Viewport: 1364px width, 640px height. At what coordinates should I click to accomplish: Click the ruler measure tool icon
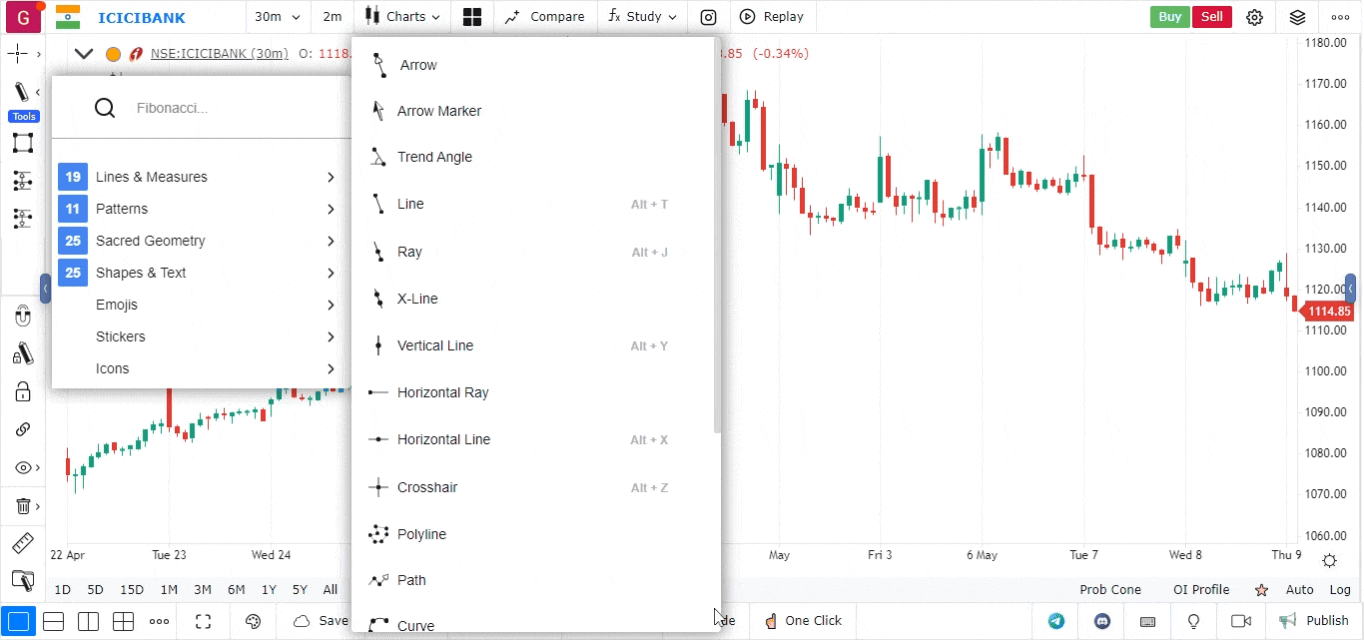tap(22, 544)
